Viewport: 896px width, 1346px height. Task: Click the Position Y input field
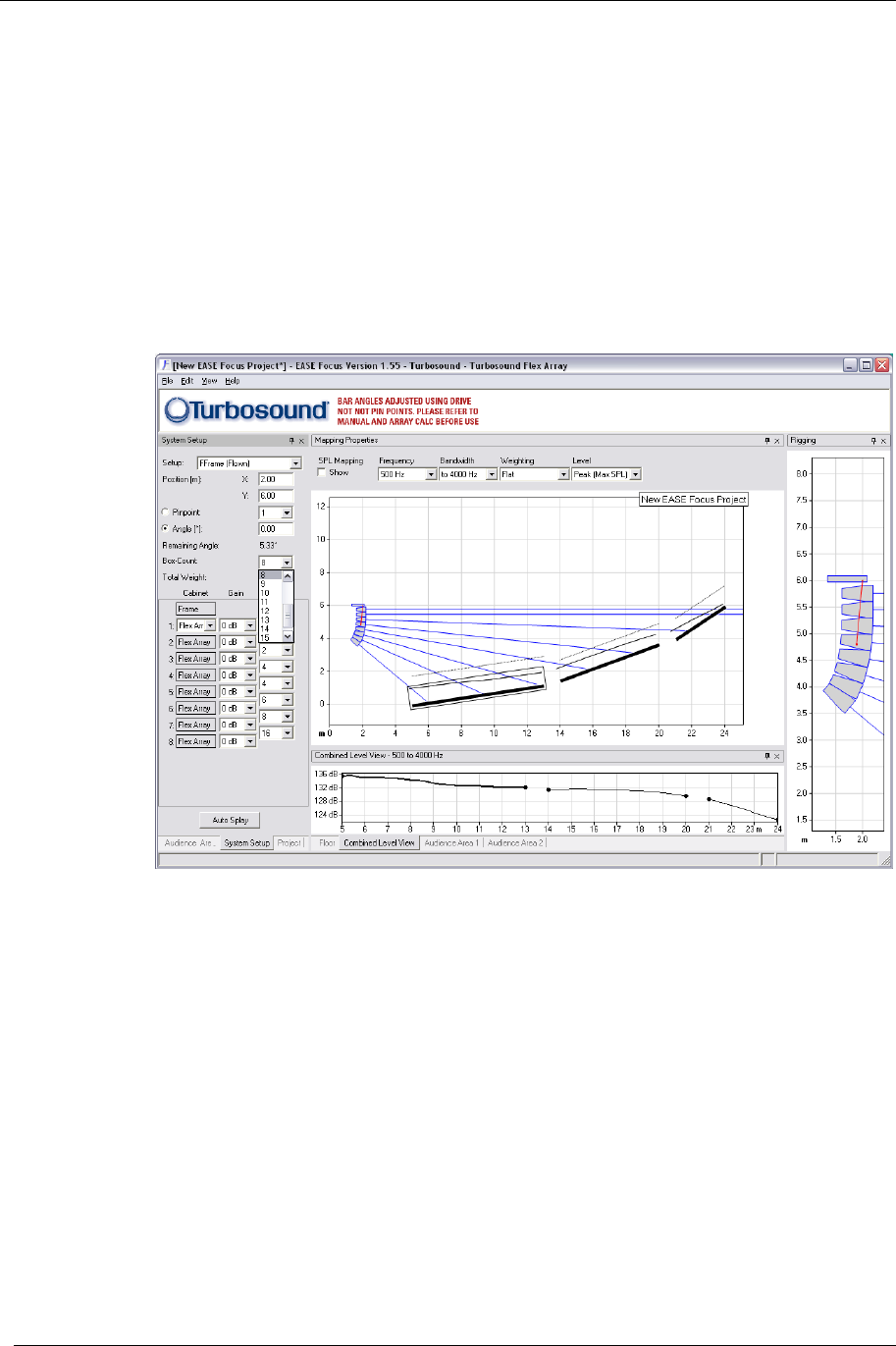coord(276,496)
